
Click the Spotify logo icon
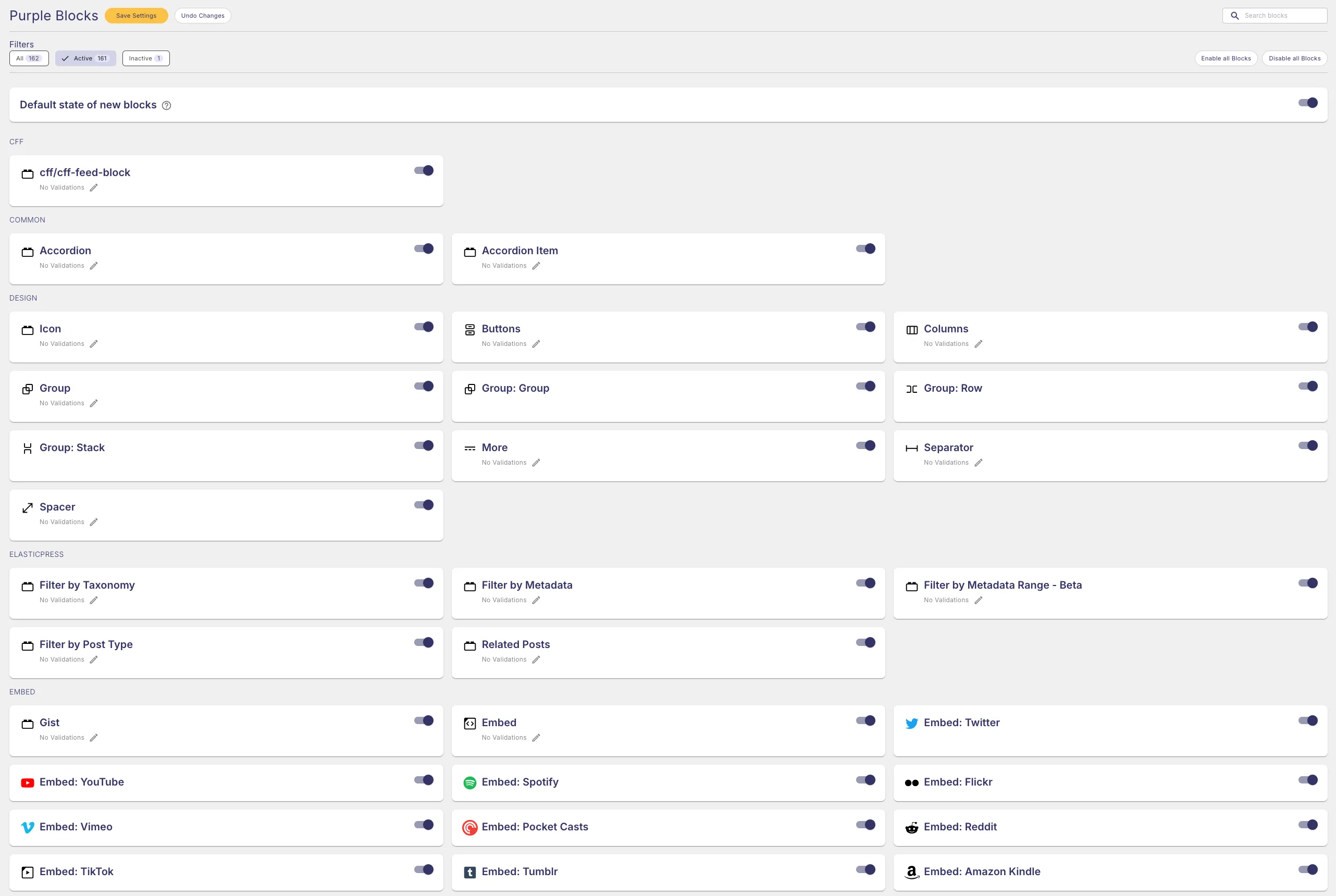[469, 783]
